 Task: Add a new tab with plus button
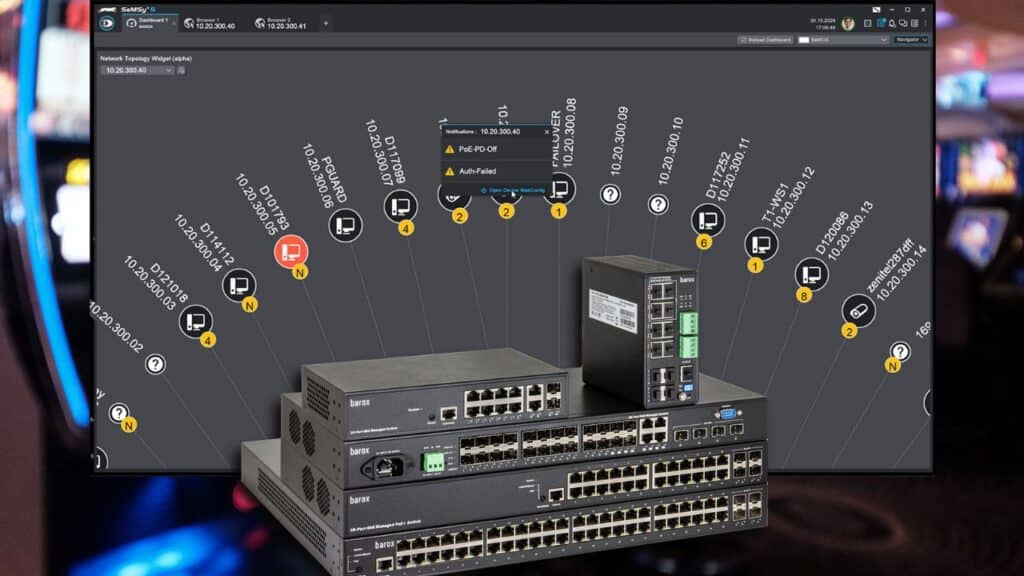(x=325, y=23)
